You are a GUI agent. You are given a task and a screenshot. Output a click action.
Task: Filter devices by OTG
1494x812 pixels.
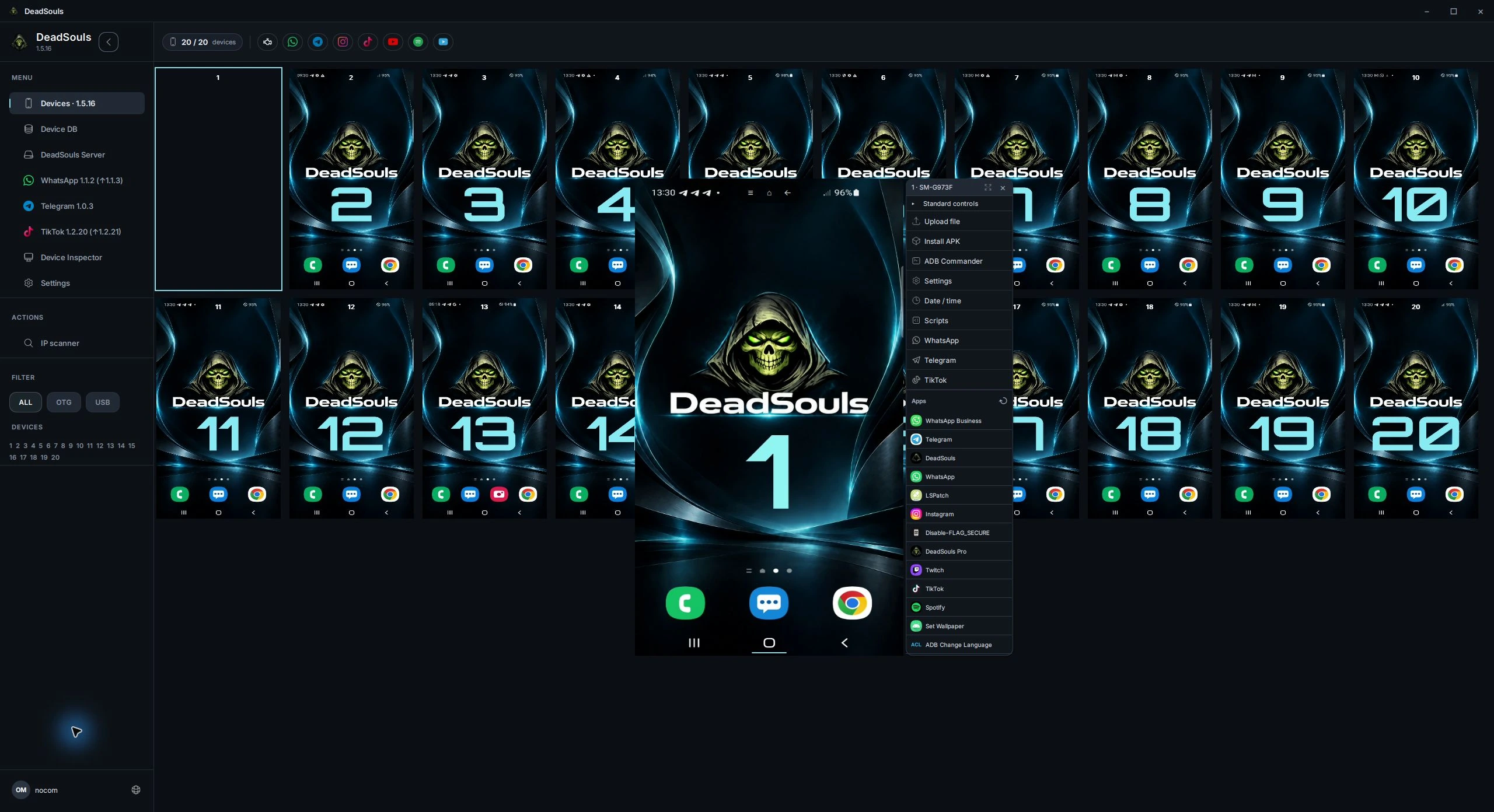point(64,402)
